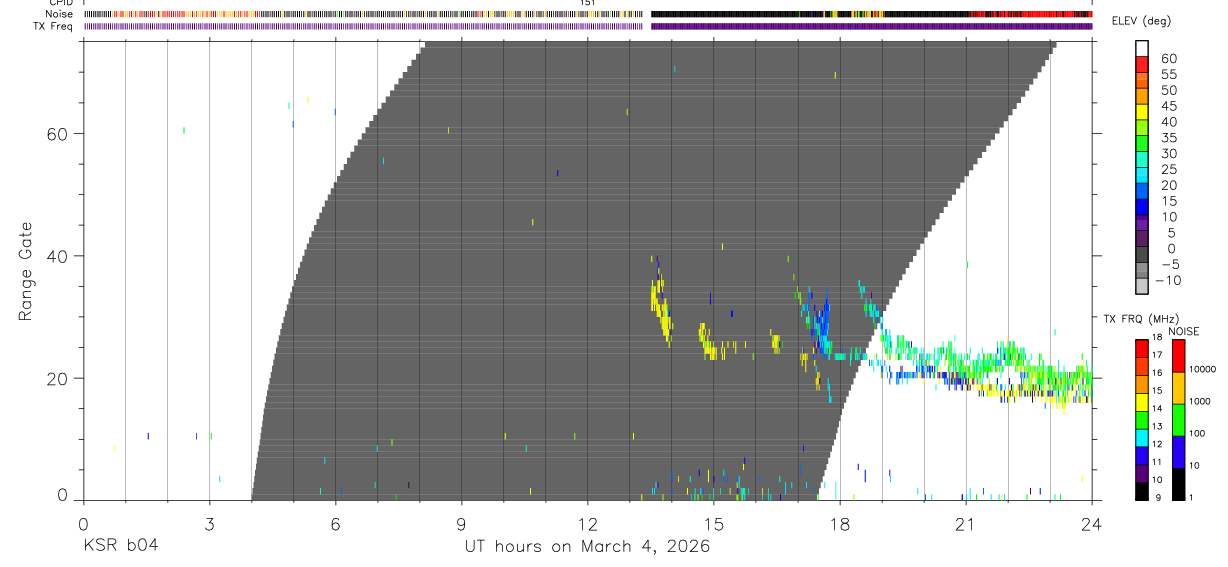Click the 18 tick label on the UT hours axis

point(839,523)
